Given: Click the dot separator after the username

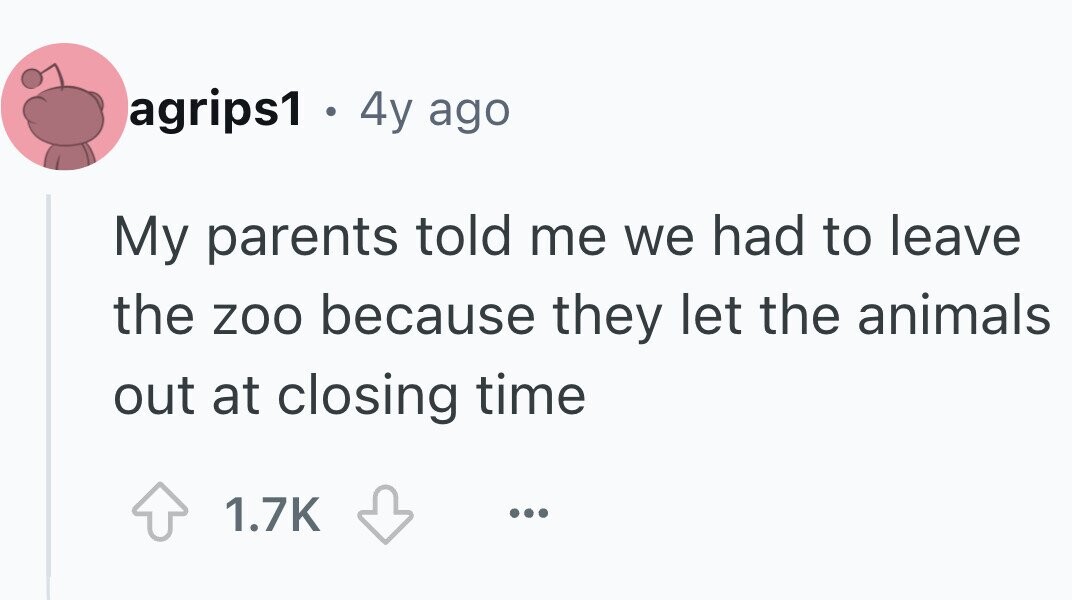Looking at the screenshot, I should pos(331,111).
